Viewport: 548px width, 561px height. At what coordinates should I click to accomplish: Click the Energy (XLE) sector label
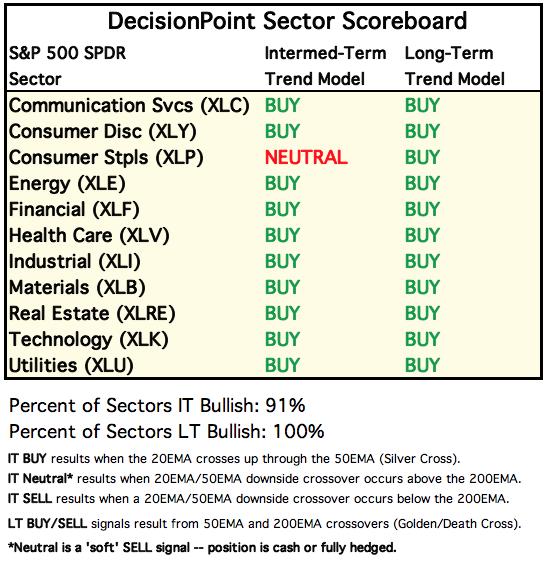tap(67, 184)
